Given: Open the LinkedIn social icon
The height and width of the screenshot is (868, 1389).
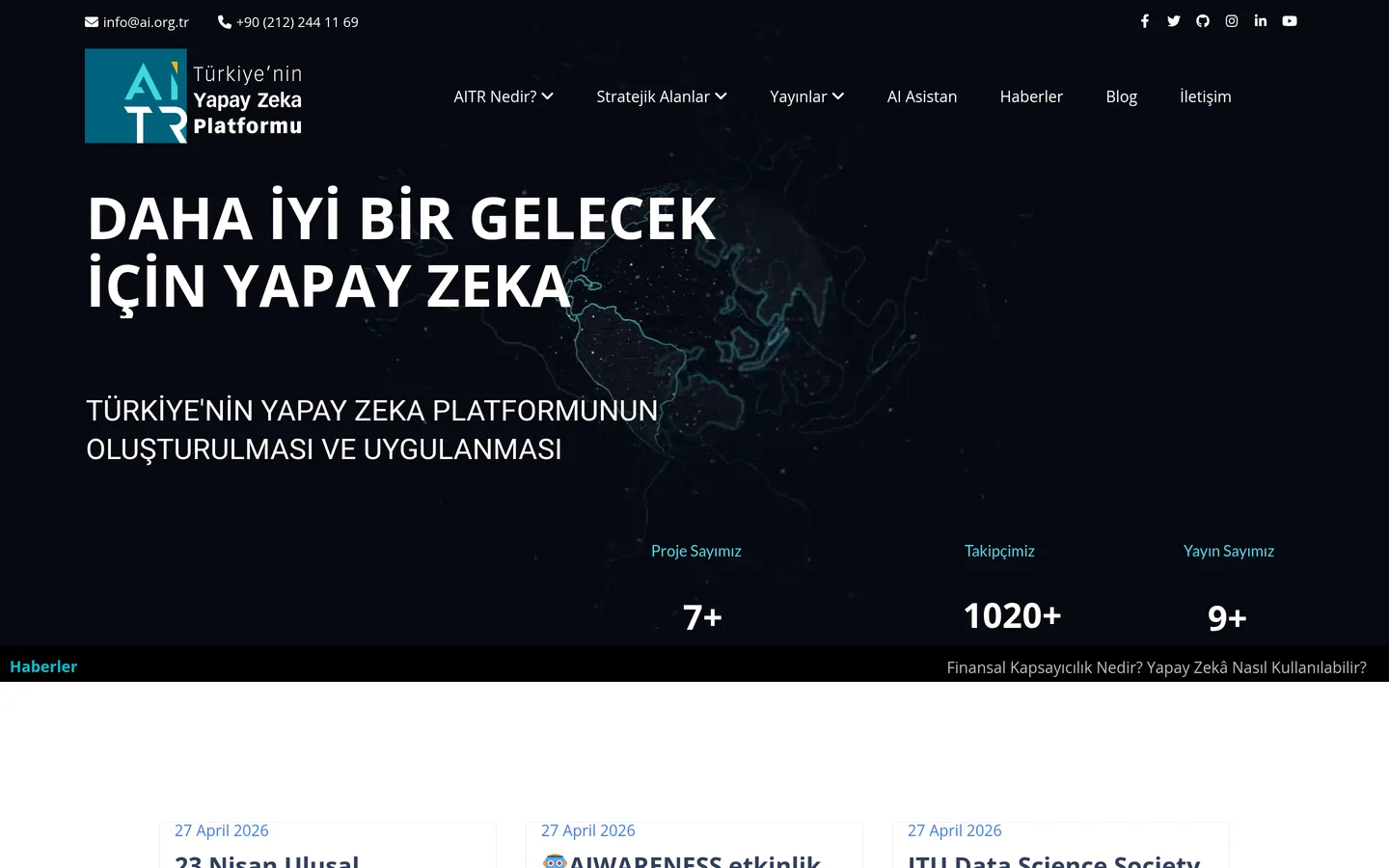Looking at the screenshot, I should [x=1261, y=21].
